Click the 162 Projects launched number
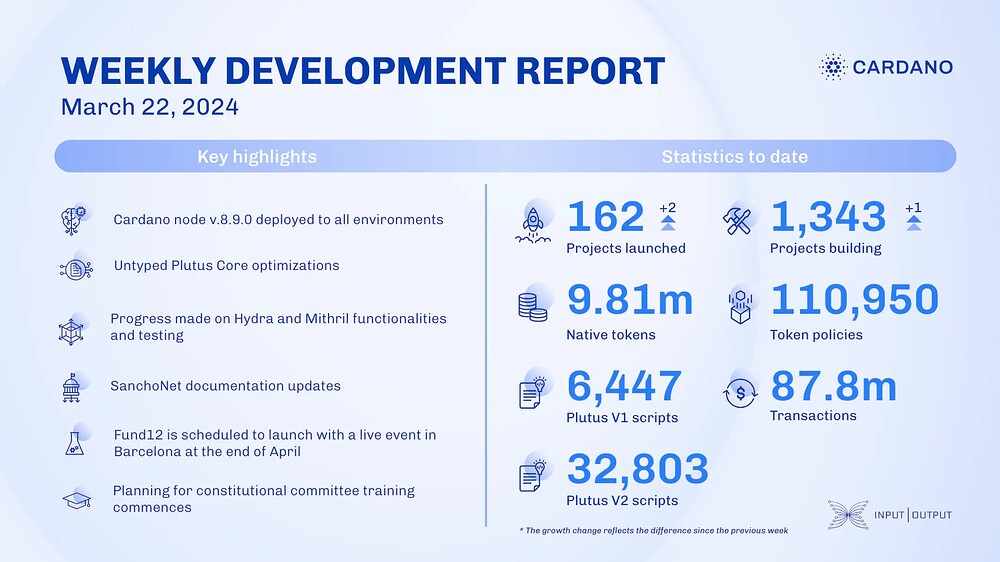Image resolution: width=1000 pixels, height=562 pixels. pyautogui.click(x=606, y=217)
